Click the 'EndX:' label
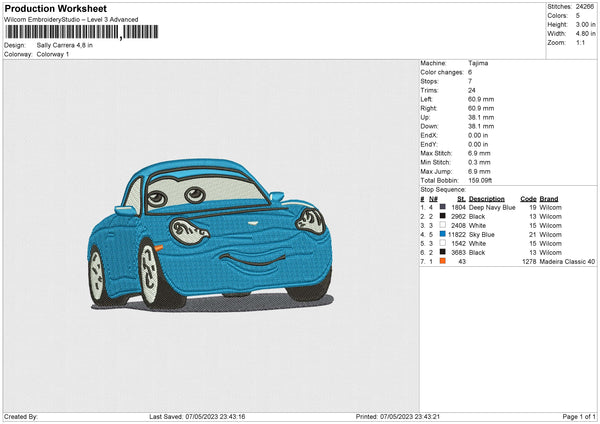The height and width of the screenshot is (424, 600). (x=429, y=135)
